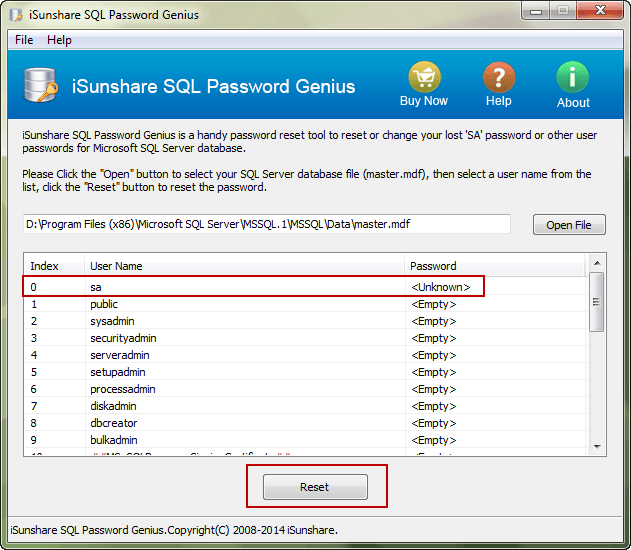Click the User Name column header

pos(244,266)
